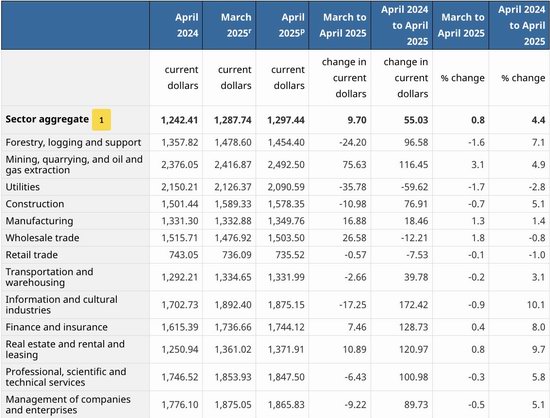550x418 pixels.
Task: Select the Information industries percent 10.1
Action: click(x=536, y=305)
